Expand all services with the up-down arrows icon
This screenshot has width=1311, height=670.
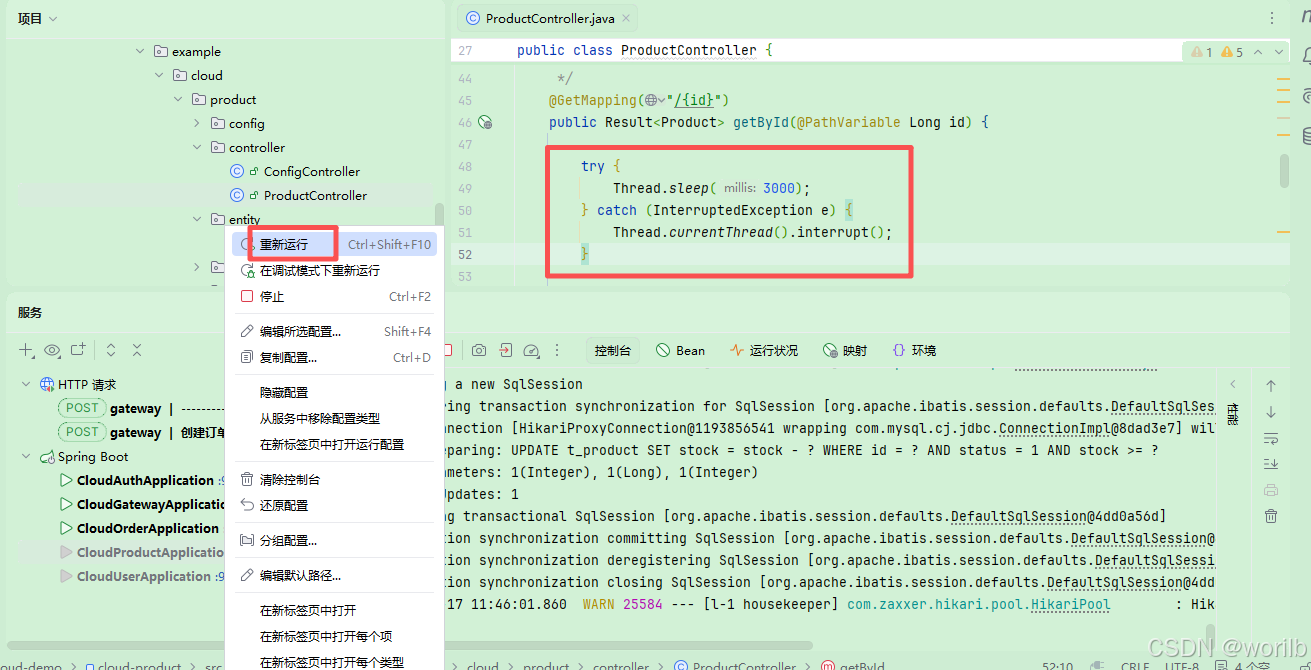click(111, 350)
